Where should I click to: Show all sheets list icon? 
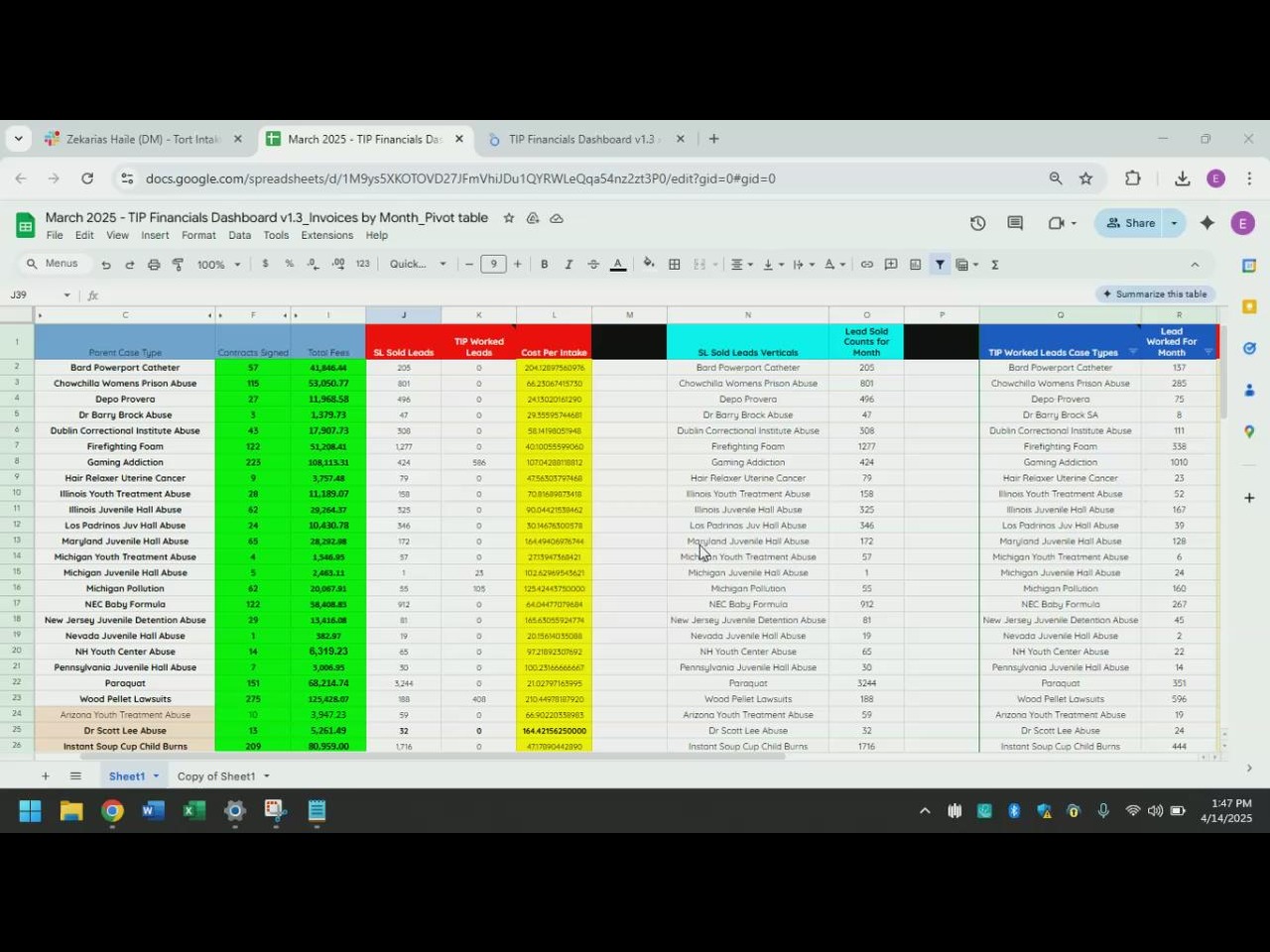[75, 775]
